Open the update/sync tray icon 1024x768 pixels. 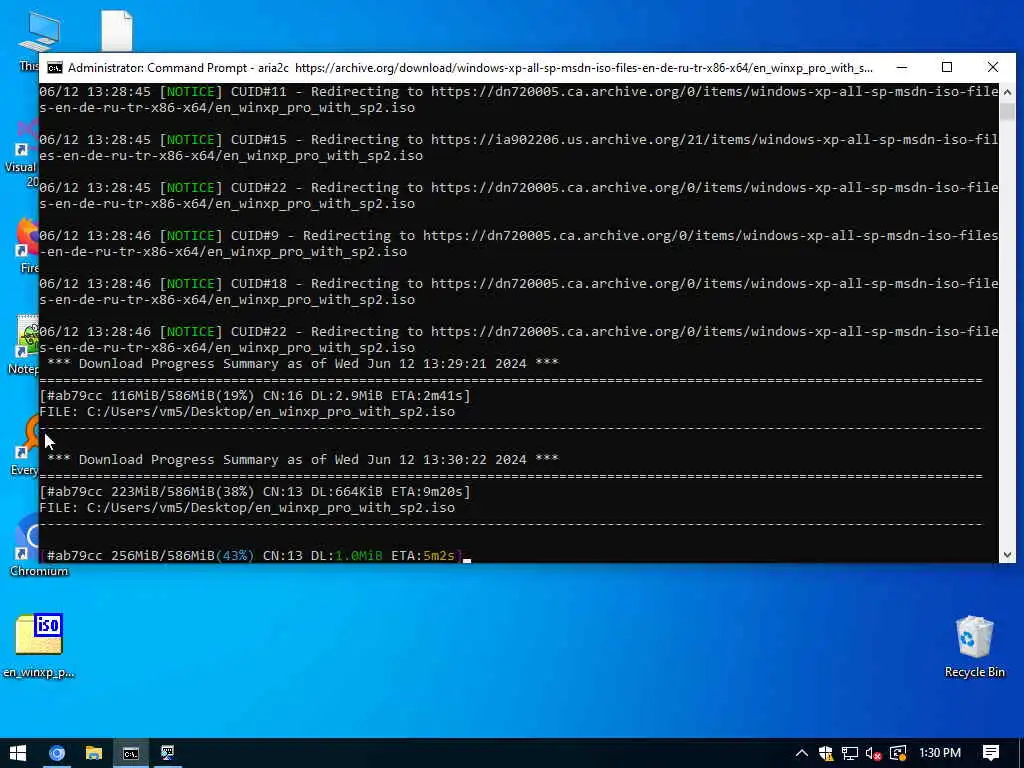tap(898, 753)
